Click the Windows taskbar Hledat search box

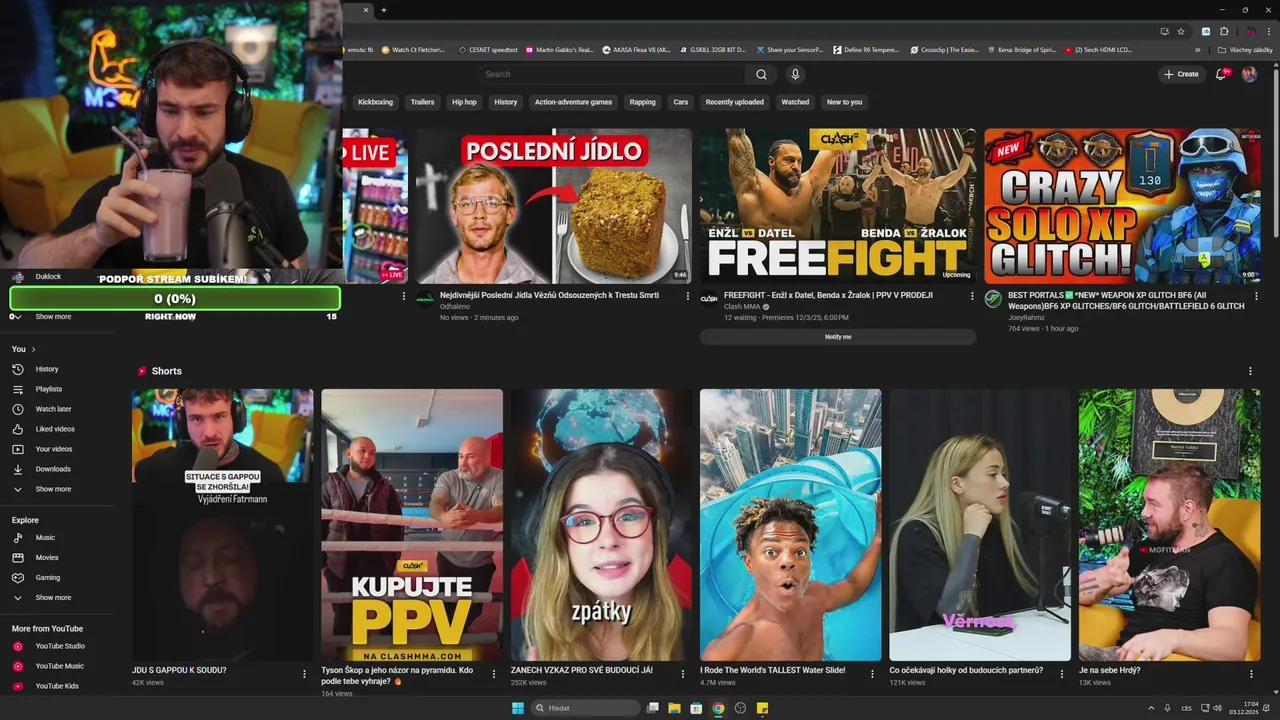[x=585, y=708]
